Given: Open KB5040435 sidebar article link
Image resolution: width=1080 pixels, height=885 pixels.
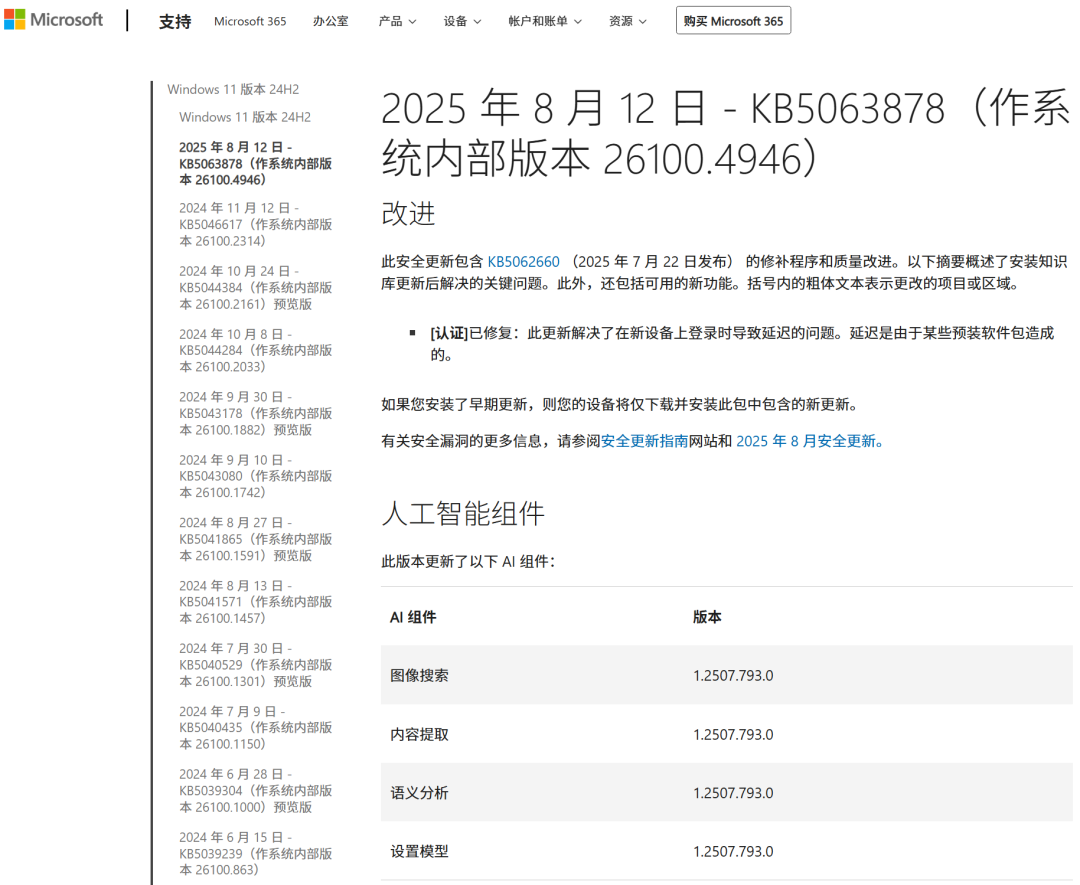Looking at the screenshot, I should point(256,727).
